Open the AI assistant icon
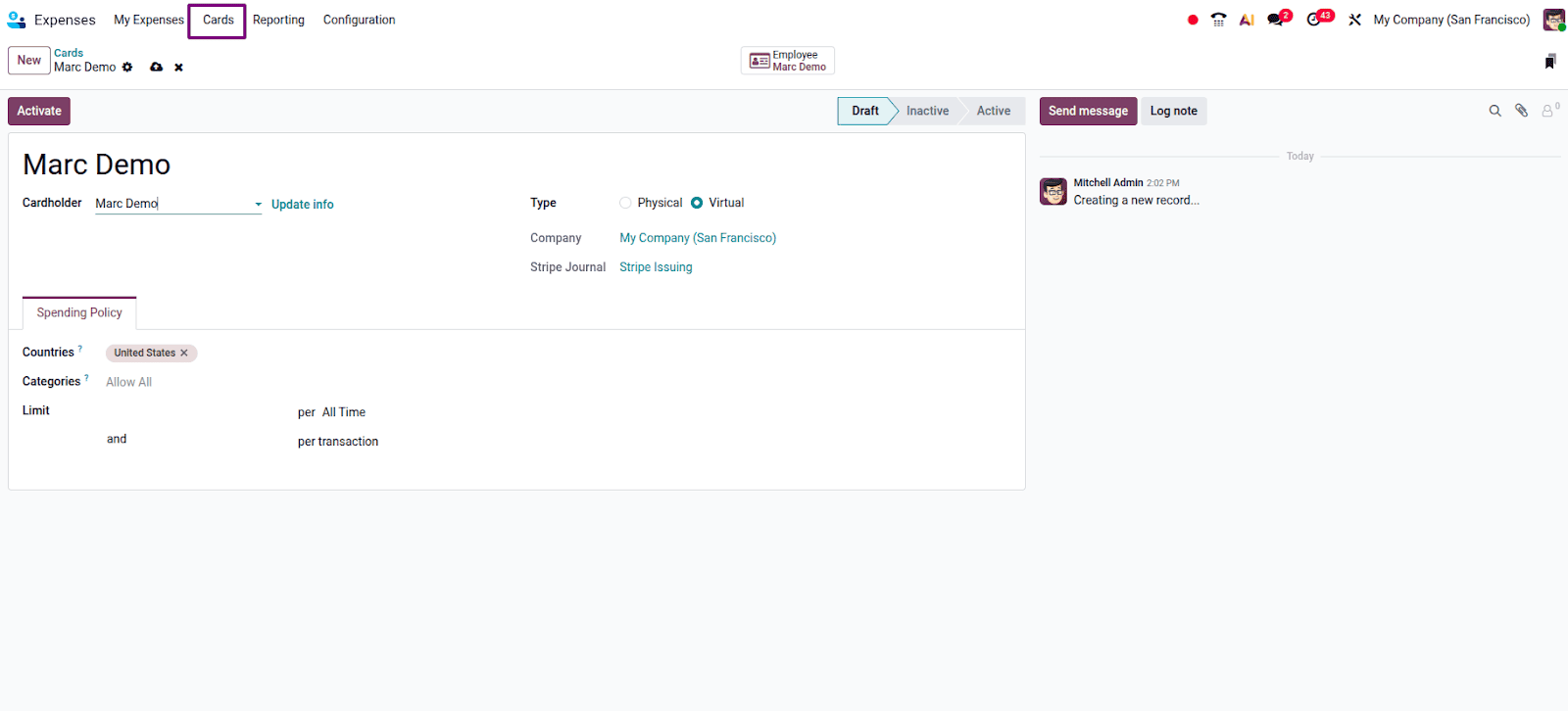The image size is (1568, 711). pos(1247,20)
